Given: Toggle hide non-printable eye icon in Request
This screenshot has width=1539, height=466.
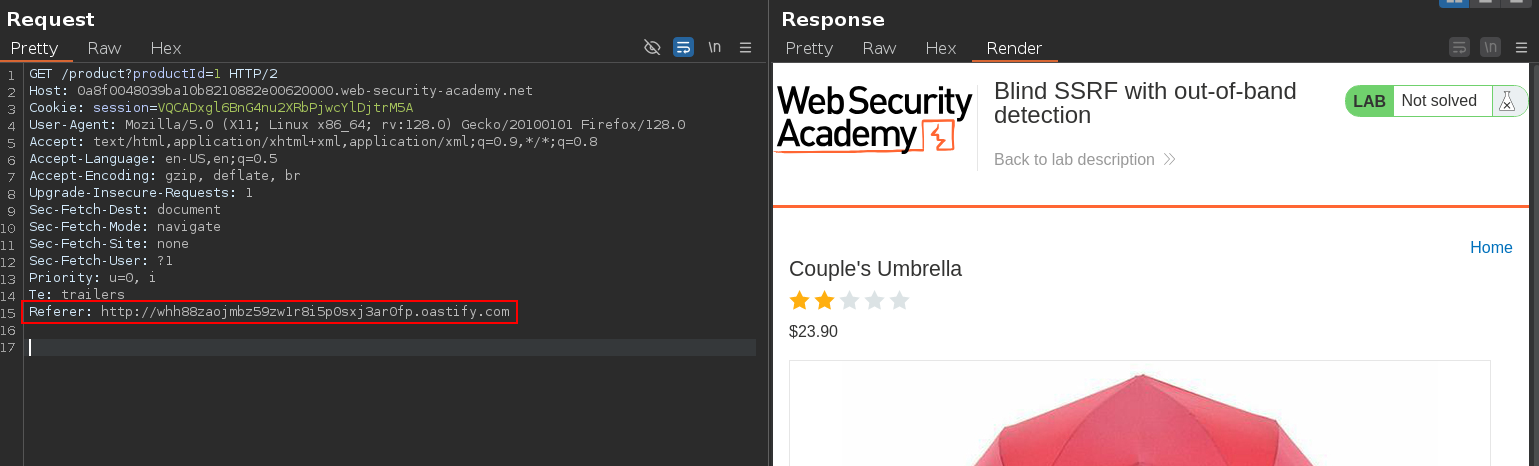Looking at the screenshot, I should coord(653,47).
